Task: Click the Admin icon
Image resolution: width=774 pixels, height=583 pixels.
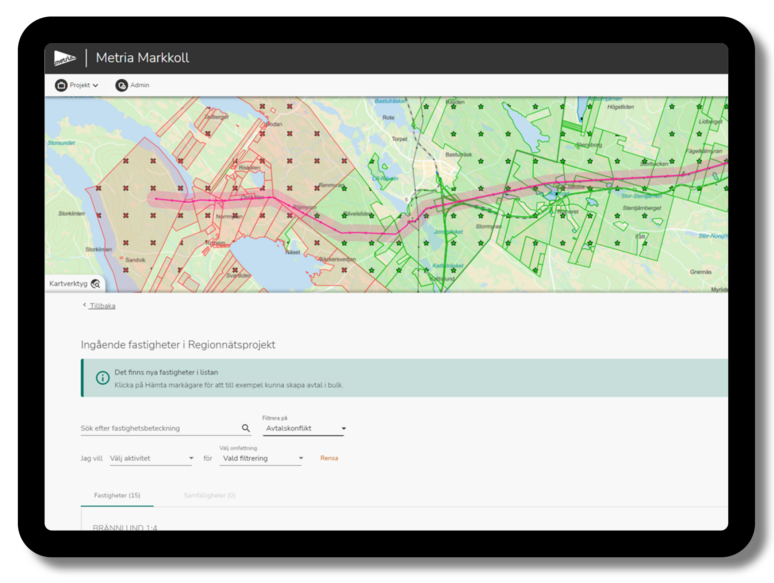Action: 121,85
